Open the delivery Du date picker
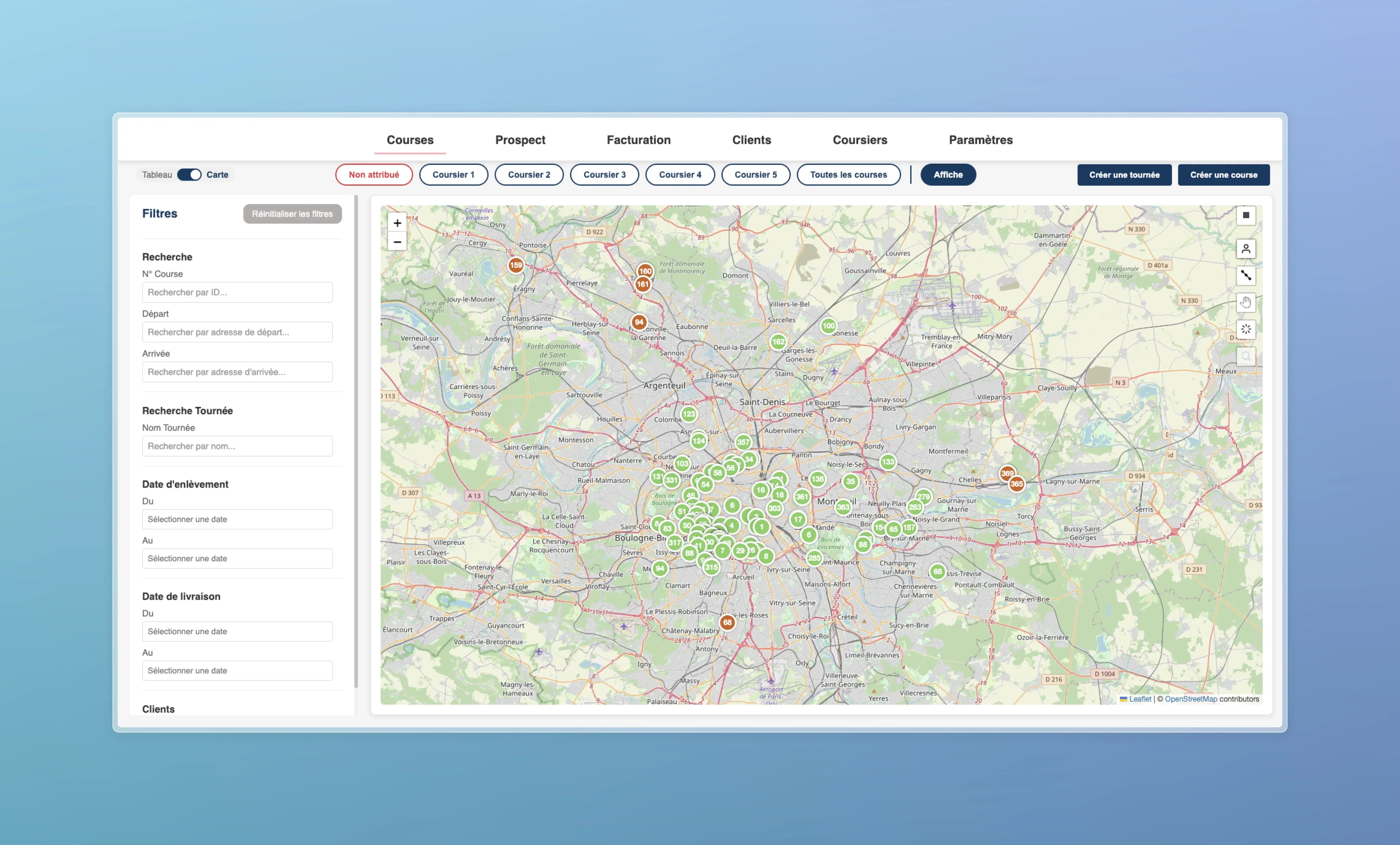 237,631
